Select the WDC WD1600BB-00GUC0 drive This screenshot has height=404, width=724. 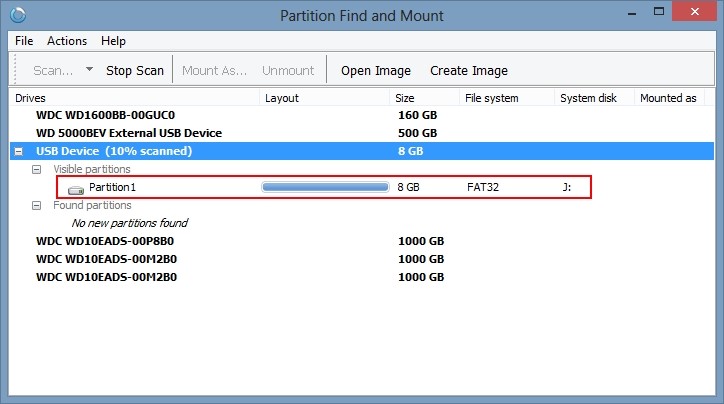pyautogui.click(x=105, y=115)
